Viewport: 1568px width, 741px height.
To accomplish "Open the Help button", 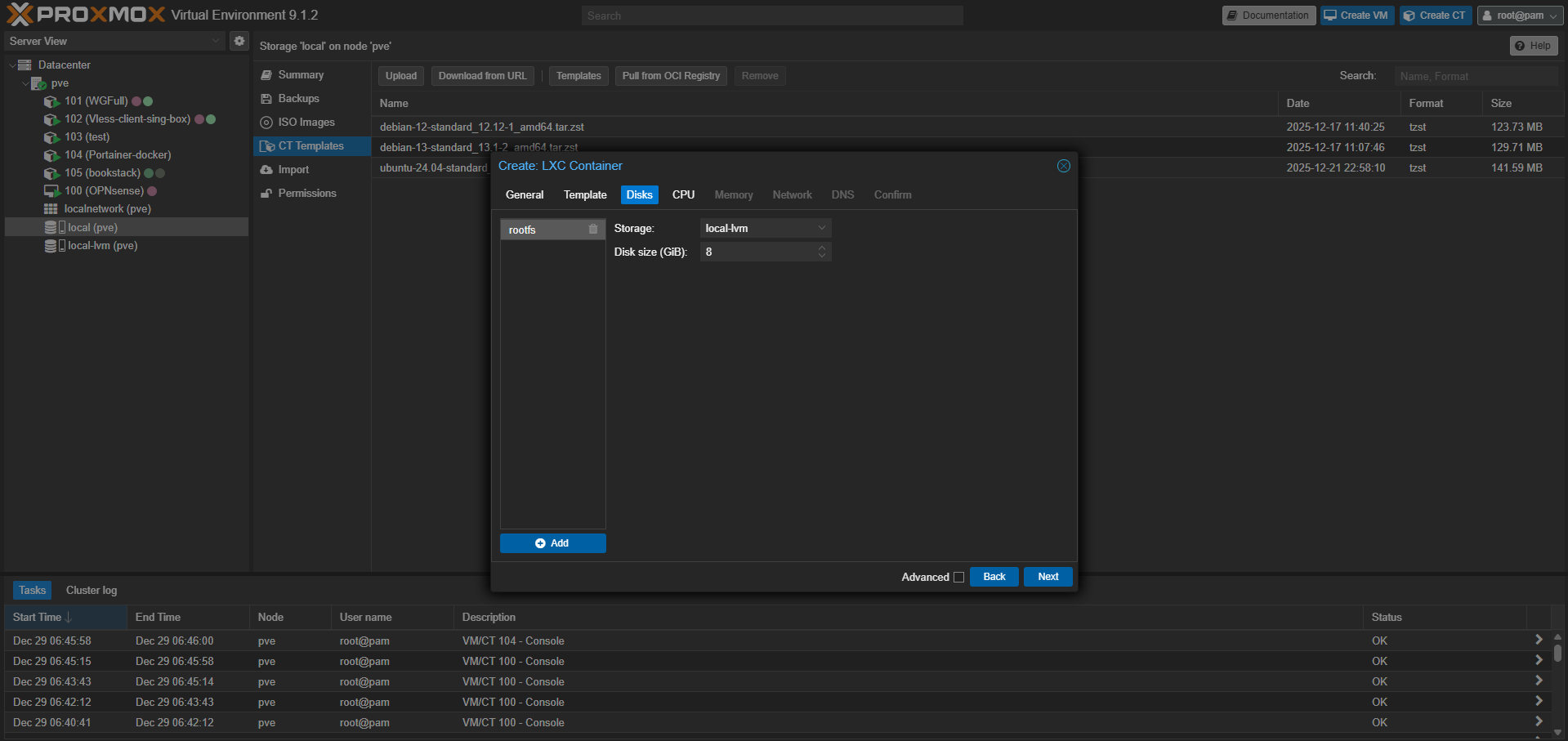I will point(1533,46).
